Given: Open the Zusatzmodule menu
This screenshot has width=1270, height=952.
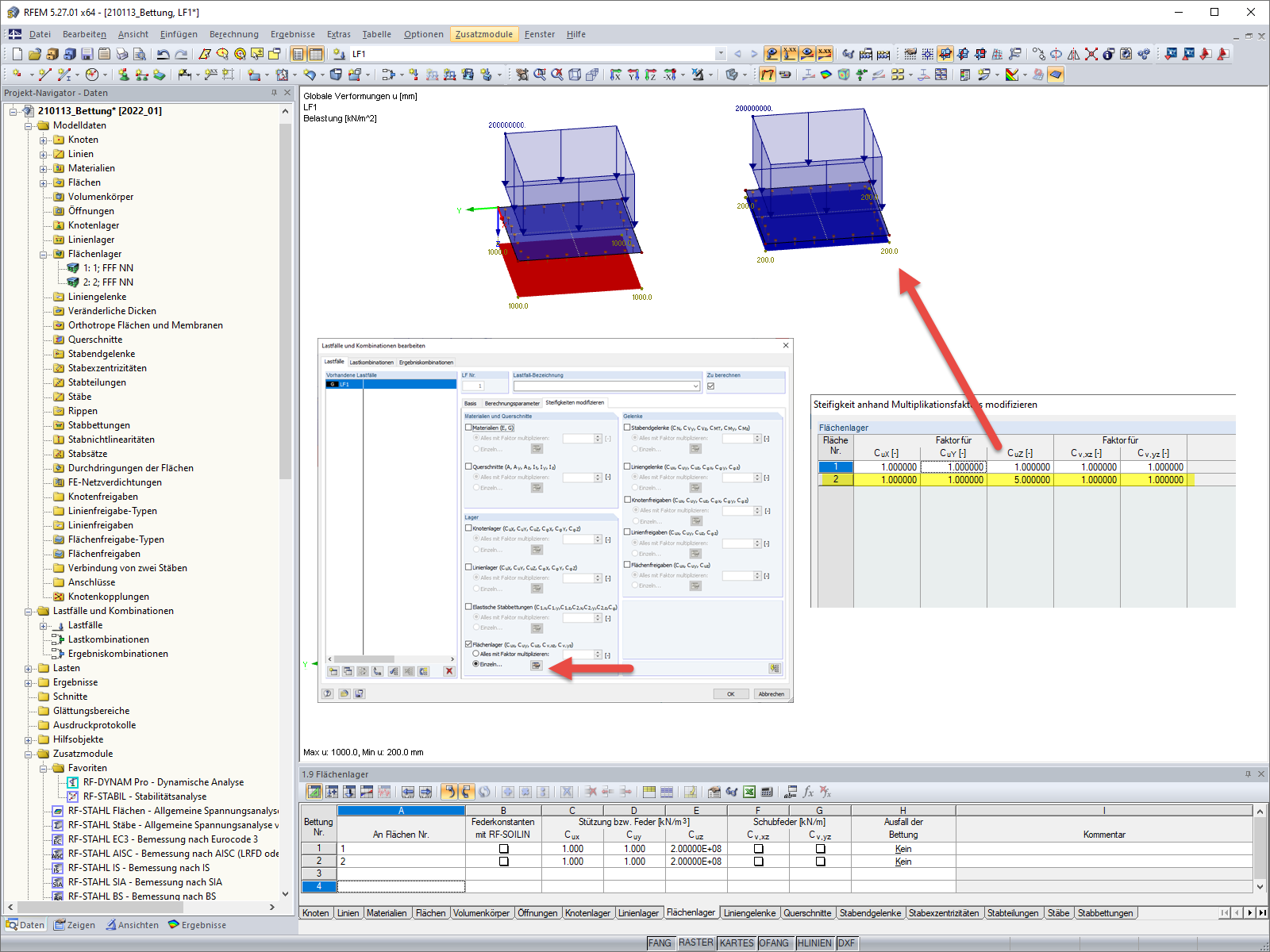Looking at the screenshot, I should tap(484, 34).
